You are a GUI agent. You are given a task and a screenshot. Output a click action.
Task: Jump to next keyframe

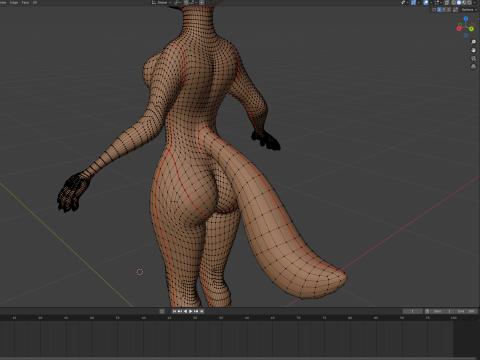[196, 311]
